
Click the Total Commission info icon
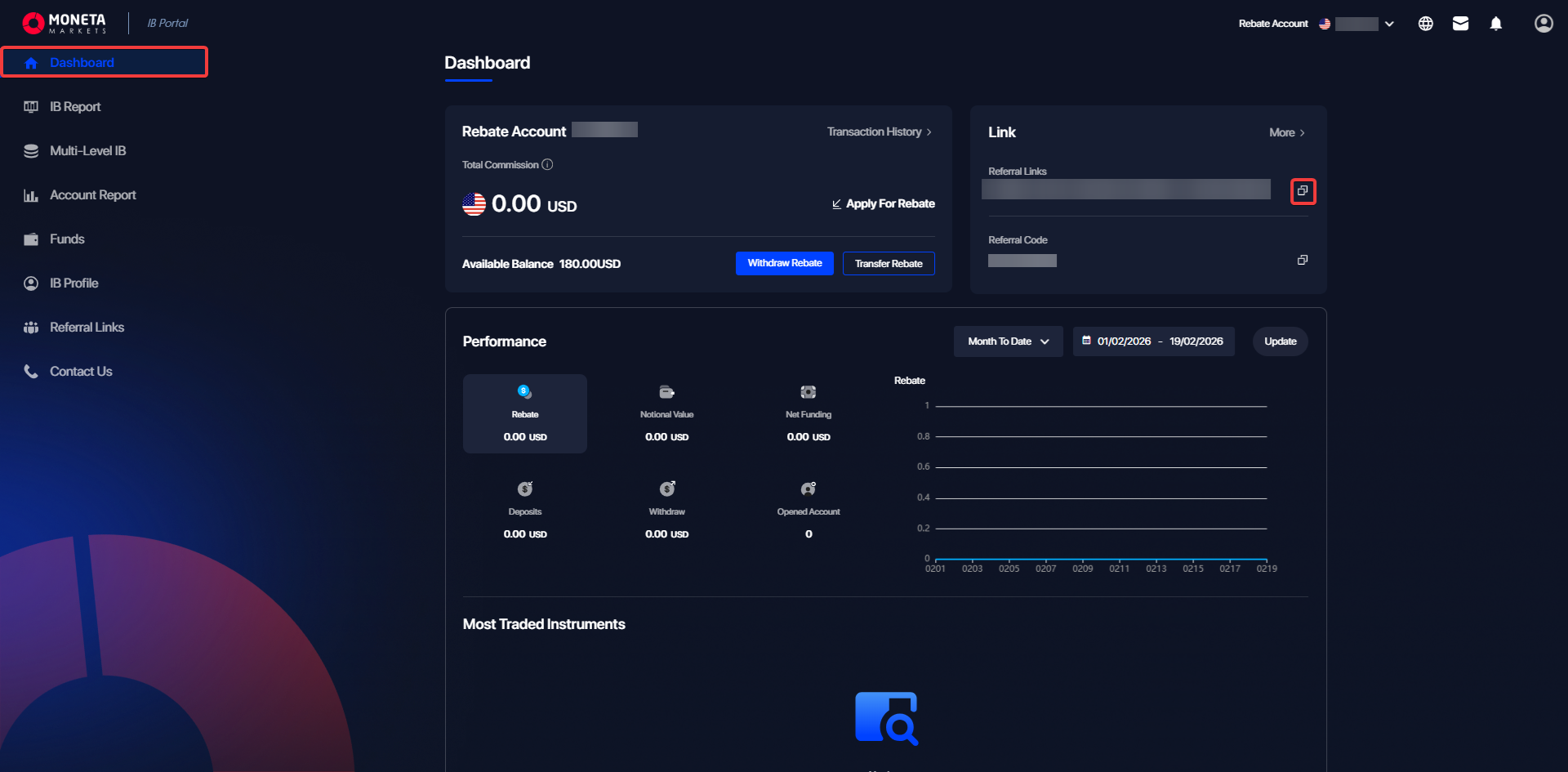[547, 164]
